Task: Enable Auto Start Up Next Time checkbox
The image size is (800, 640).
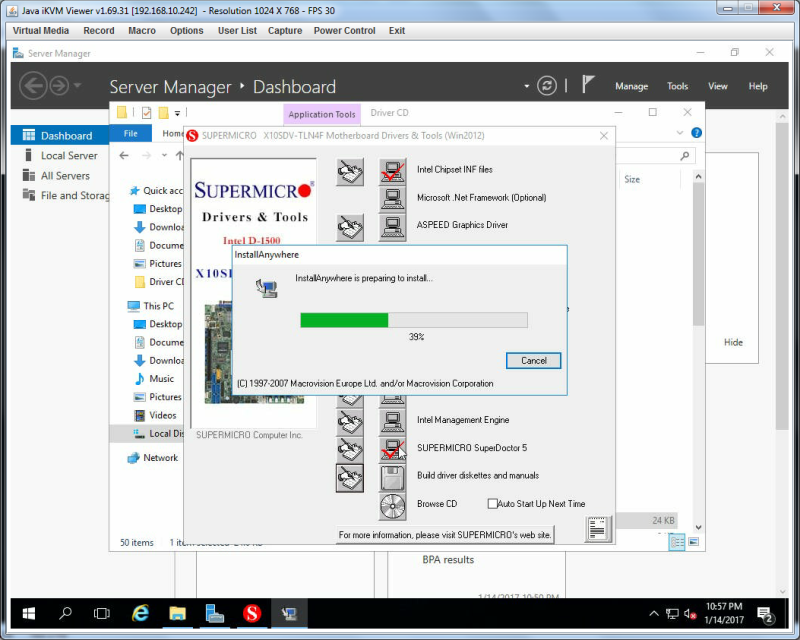Action: [492, 504]
